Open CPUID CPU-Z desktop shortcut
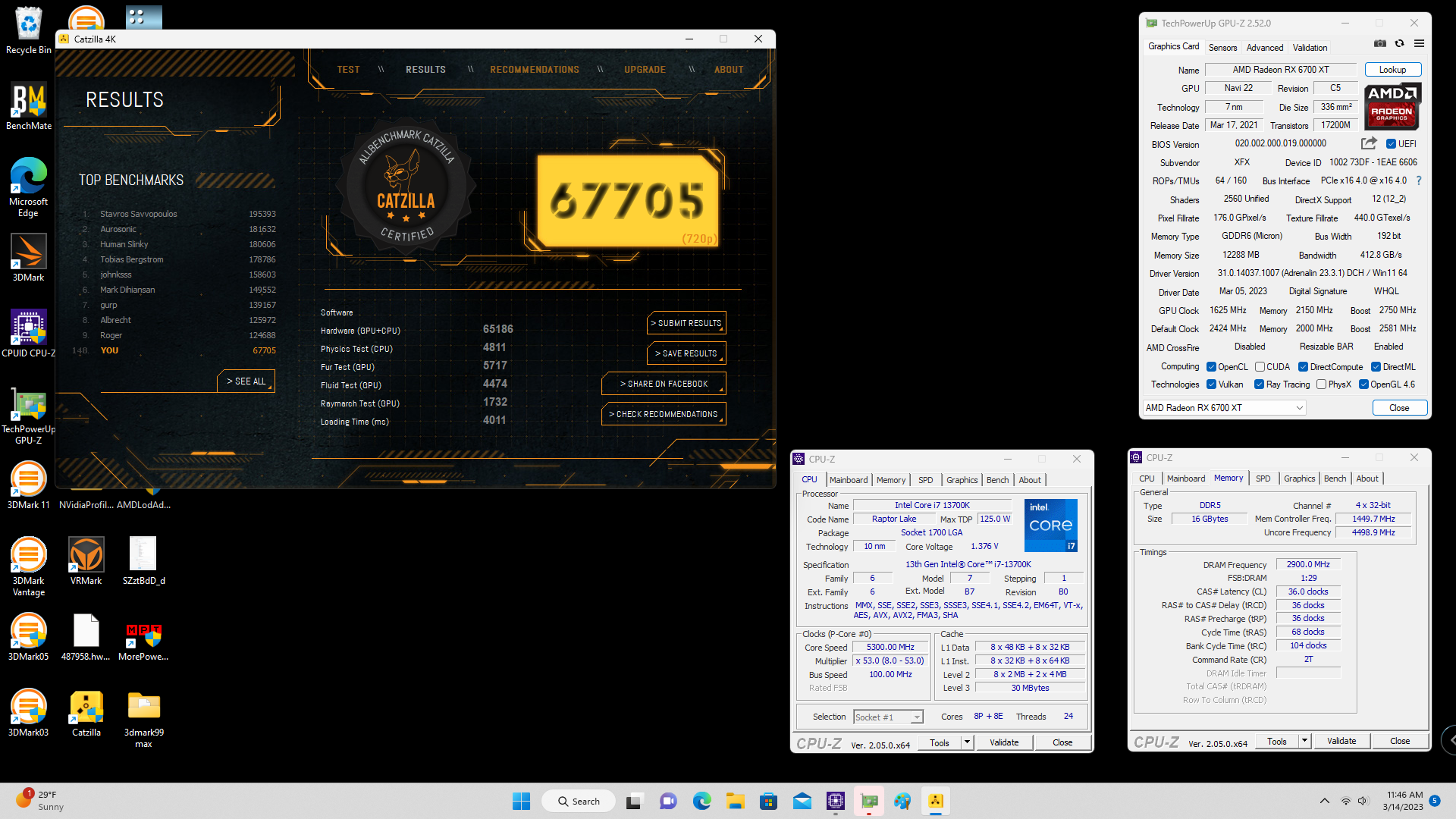Image resolution: width=1456 pixels, height=819 pixels. coord(28,334)
